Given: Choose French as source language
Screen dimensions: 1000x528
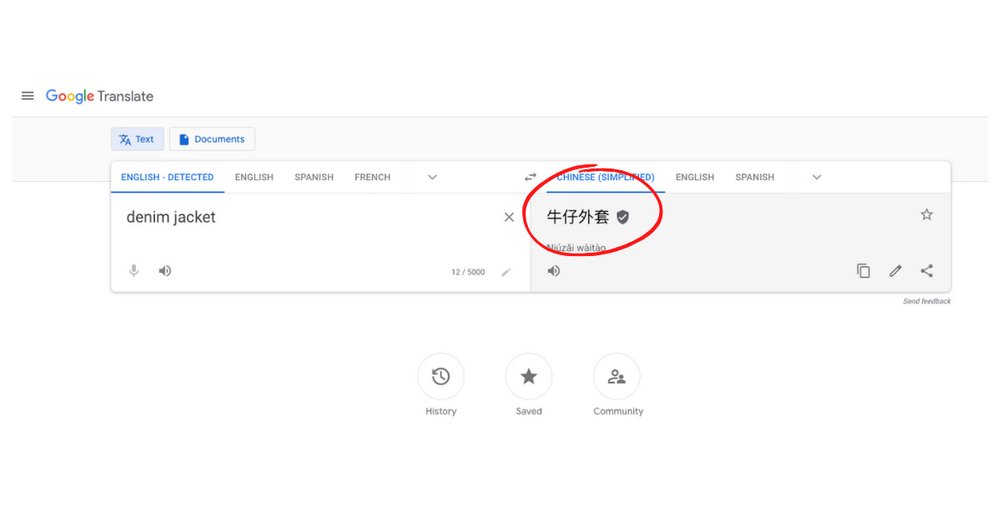Looking at the screenshot, I should click(372, 177).
